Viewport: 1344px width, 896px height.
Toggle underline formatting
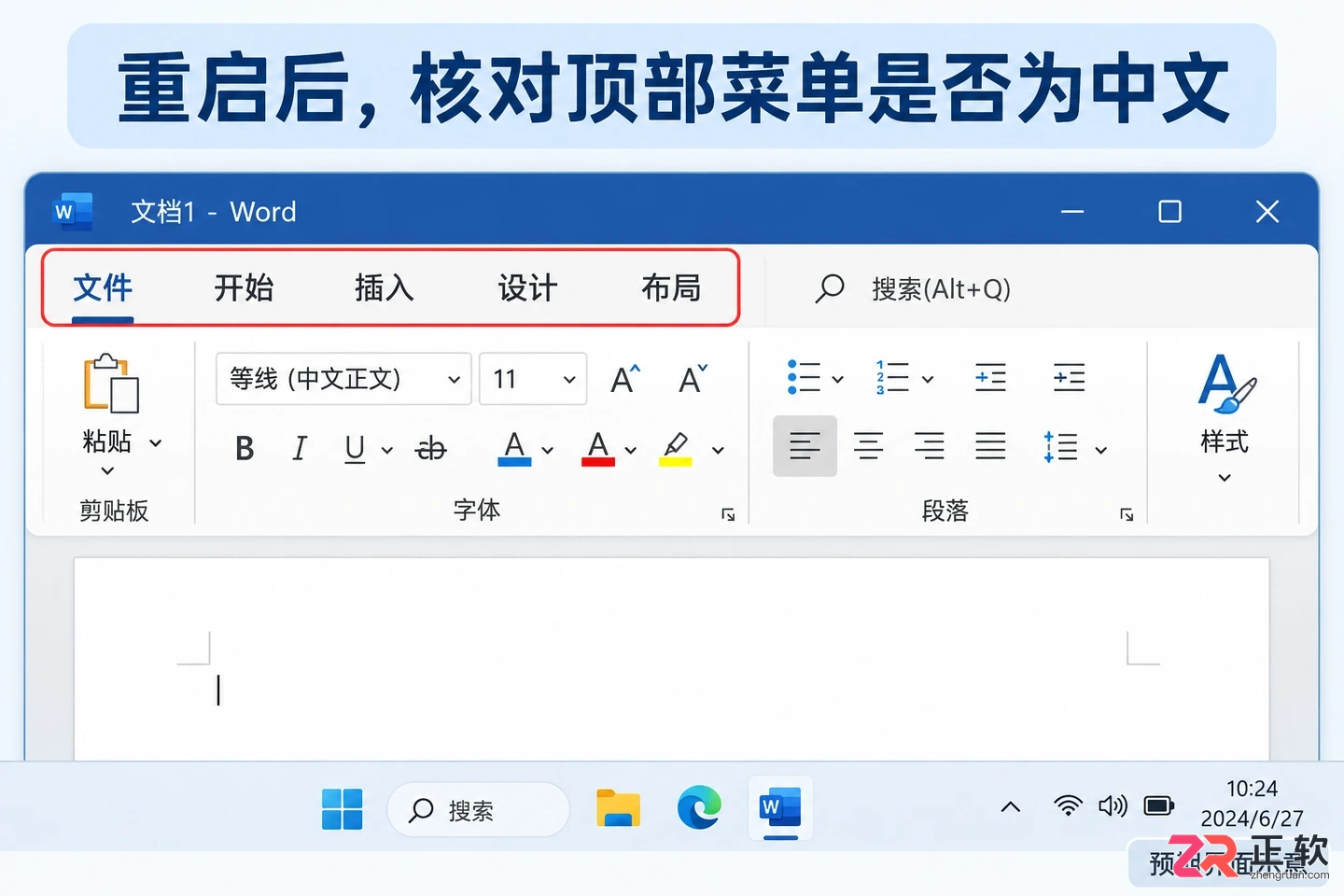tap(355, 449)
